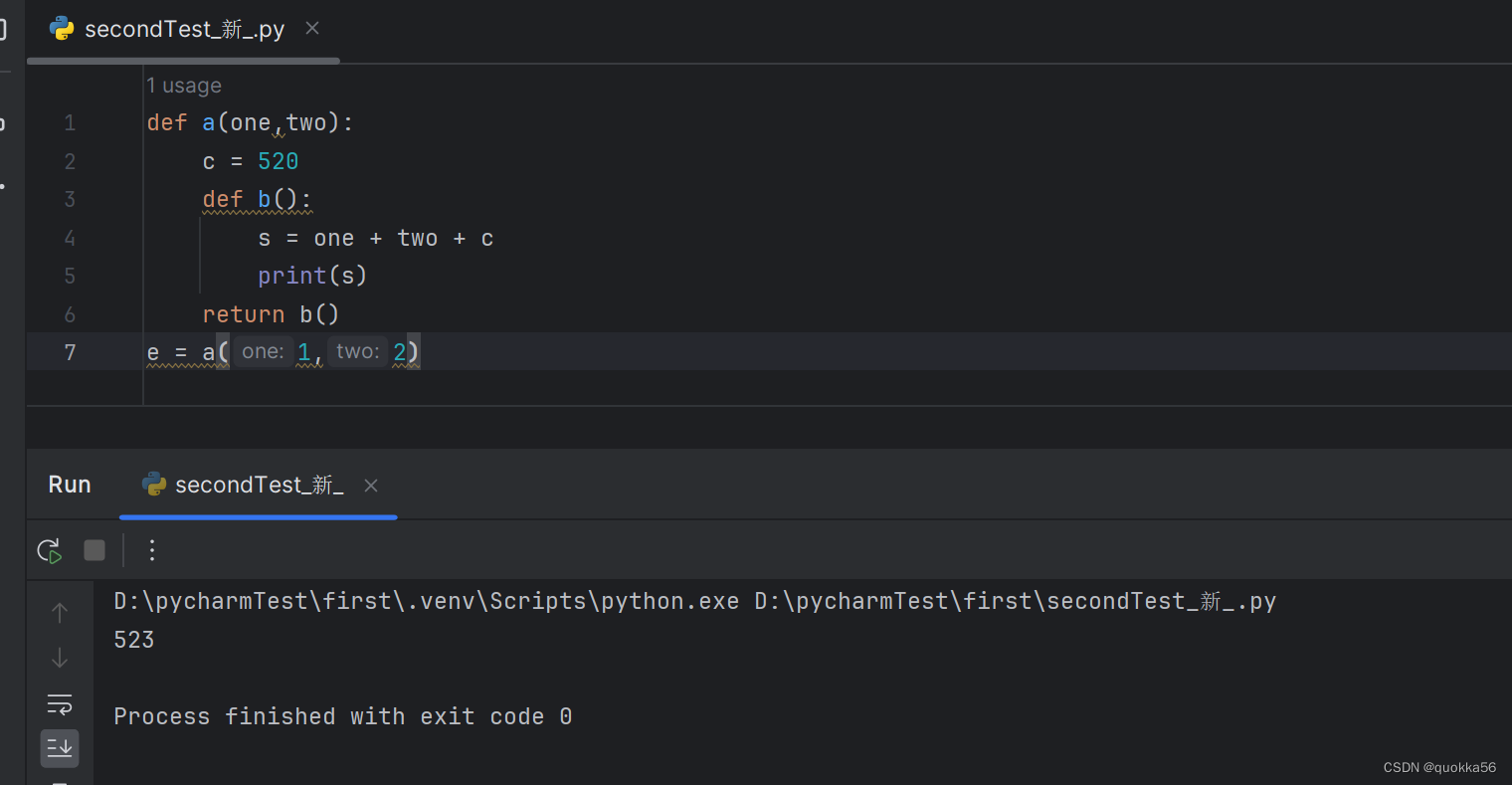This screenshot has height=785, width=1512.
Task: Click 'def a(one,two):' in the editor
Action: [250, 123]
